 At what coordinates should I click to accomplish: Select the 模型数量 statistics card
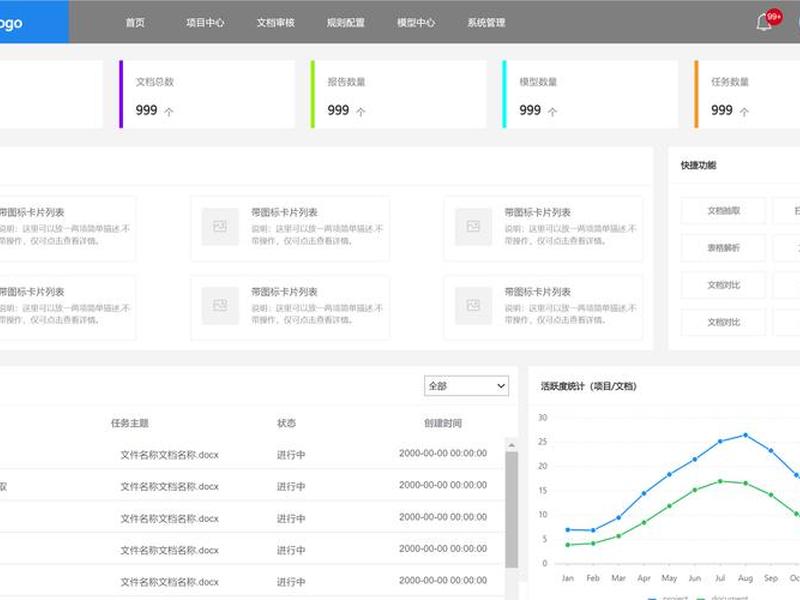coord(590,94)
